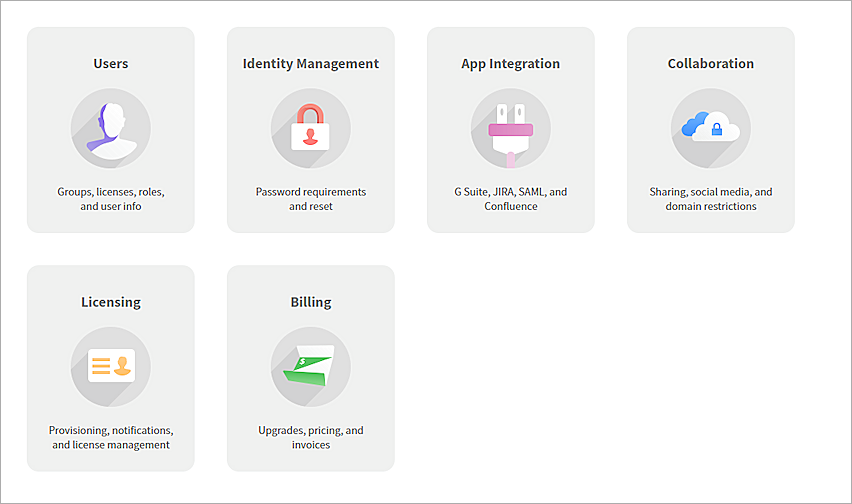Click the Collaboration cloud lock icon

(x=711, y=129)
